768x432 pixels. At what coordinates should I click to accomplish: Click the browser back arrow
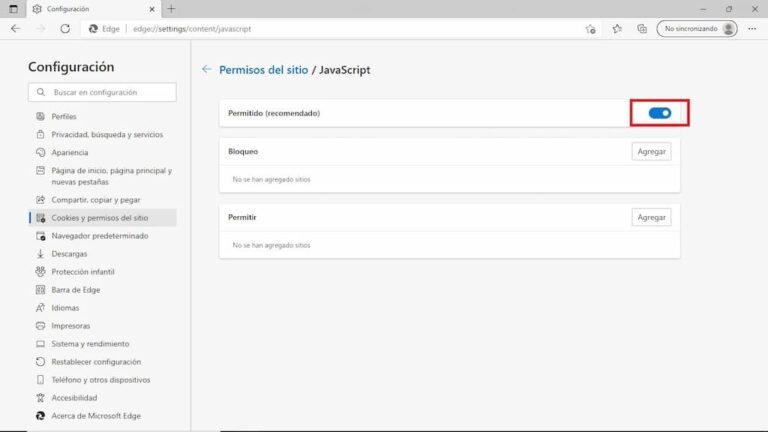tap(16, 29)
